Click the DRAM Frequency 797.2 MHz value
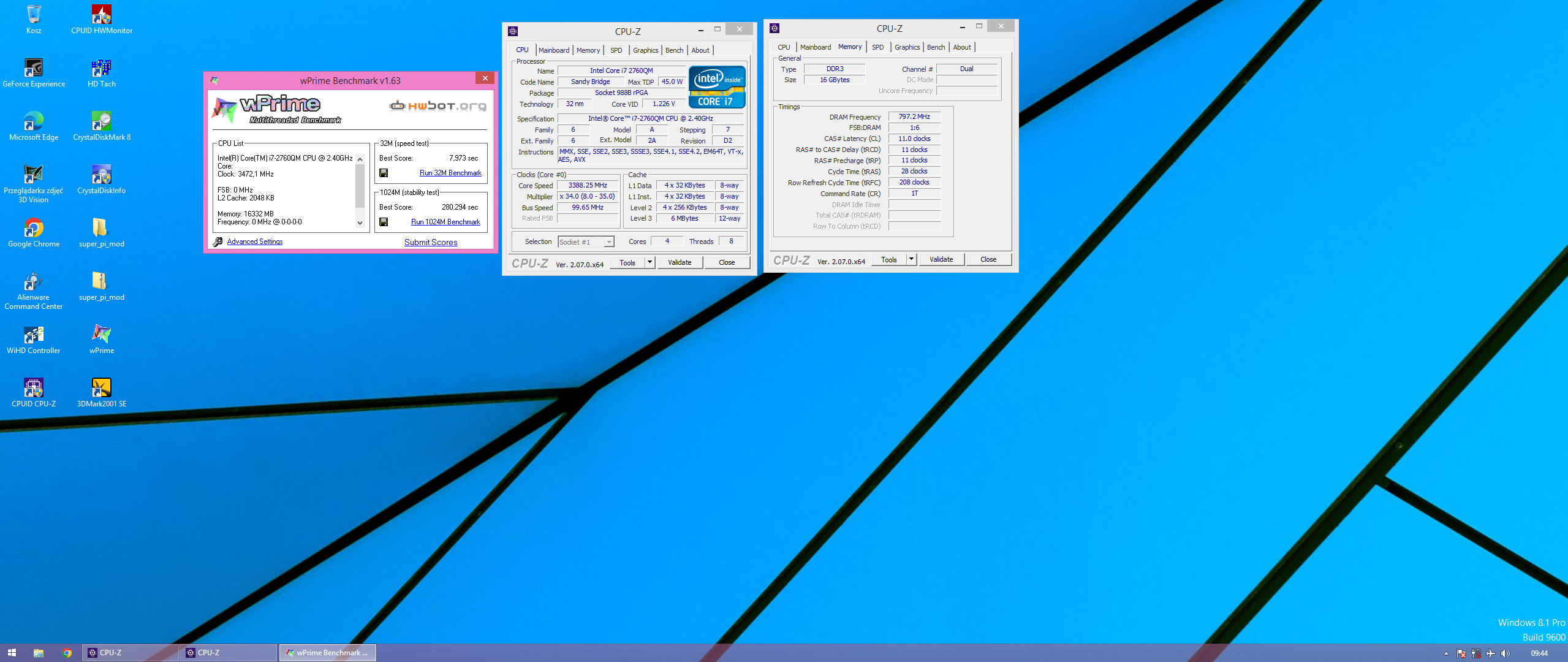Image resolution: width=1568 pixels, height=662 pixels. pos(914,117)
